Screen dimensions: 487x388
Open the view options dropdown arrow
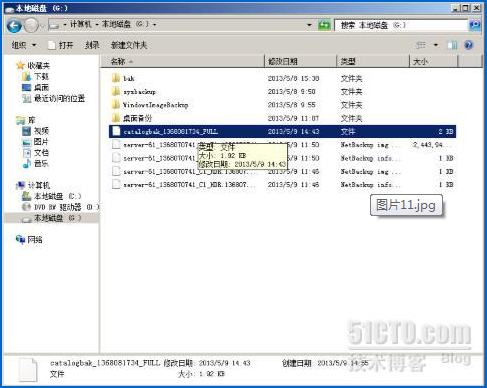[436, 45]
